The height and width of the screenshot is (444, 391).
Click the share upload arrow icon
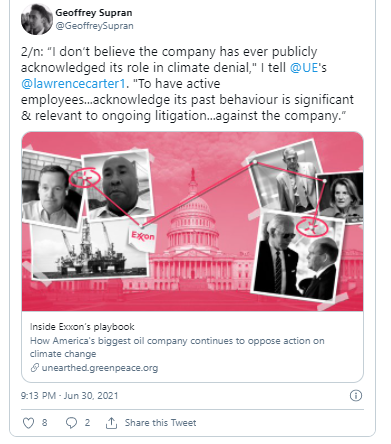pyautogui.click(x=111, y=423)
